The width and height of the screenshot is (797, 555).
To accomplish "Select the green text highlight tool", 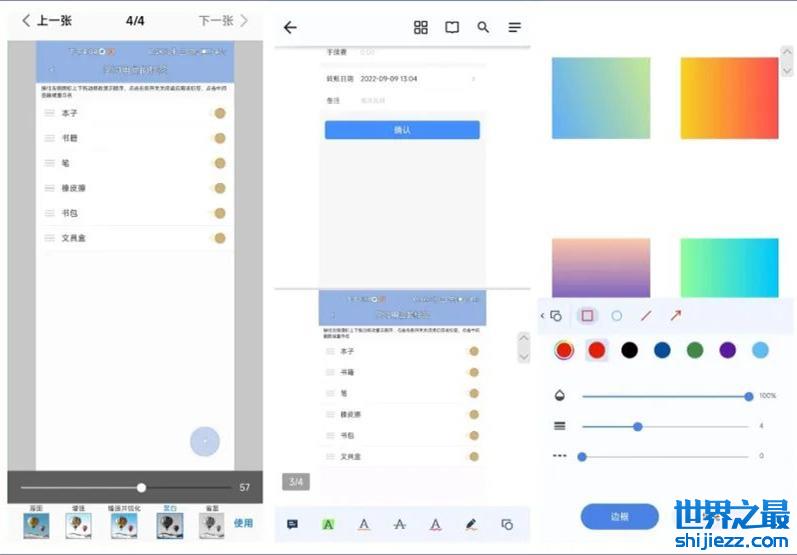I will (x=328, y=524).
